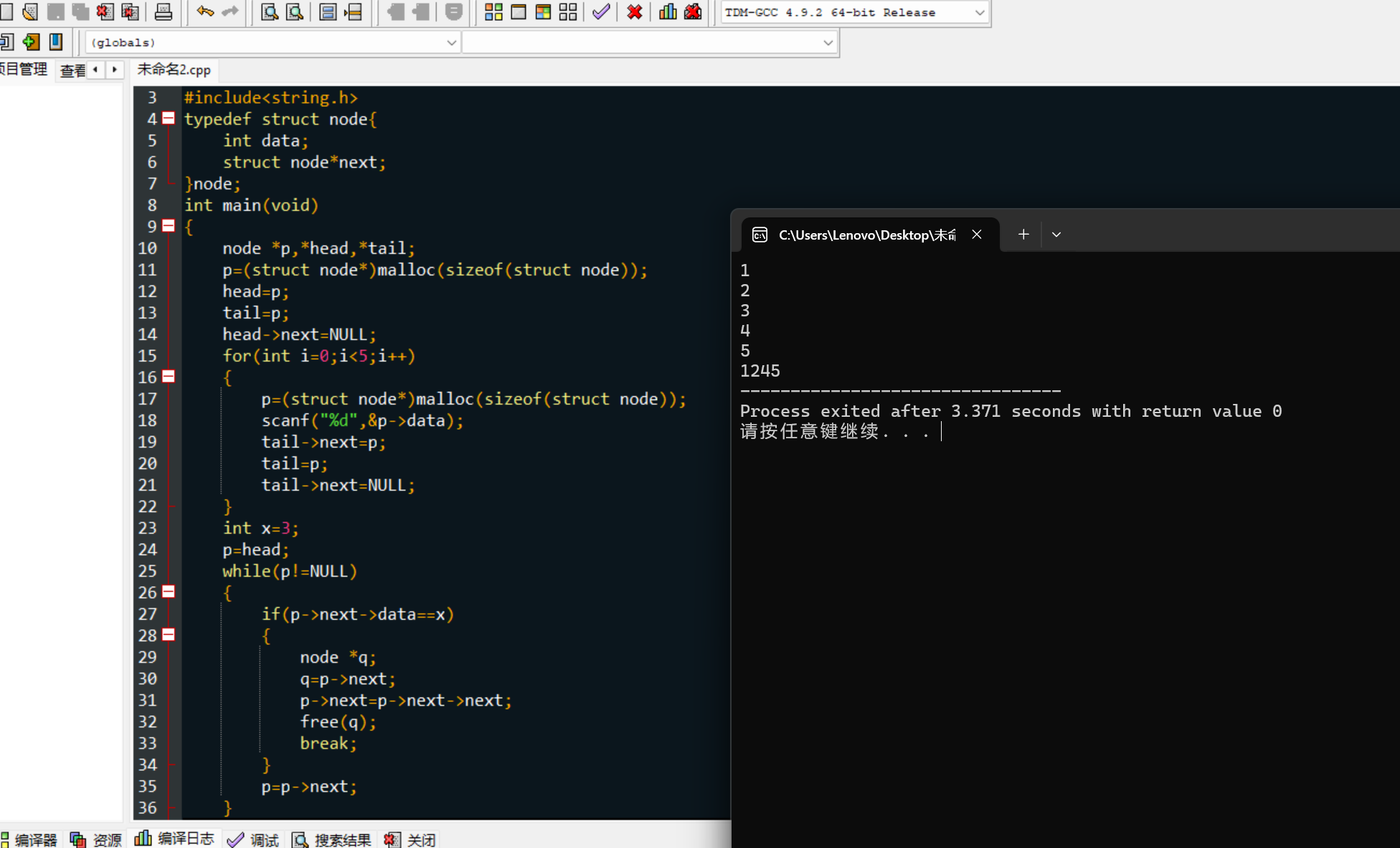Screen dimensions: 1400x848
Task: Click the bar chart profile icon
Action: point(668,11)
